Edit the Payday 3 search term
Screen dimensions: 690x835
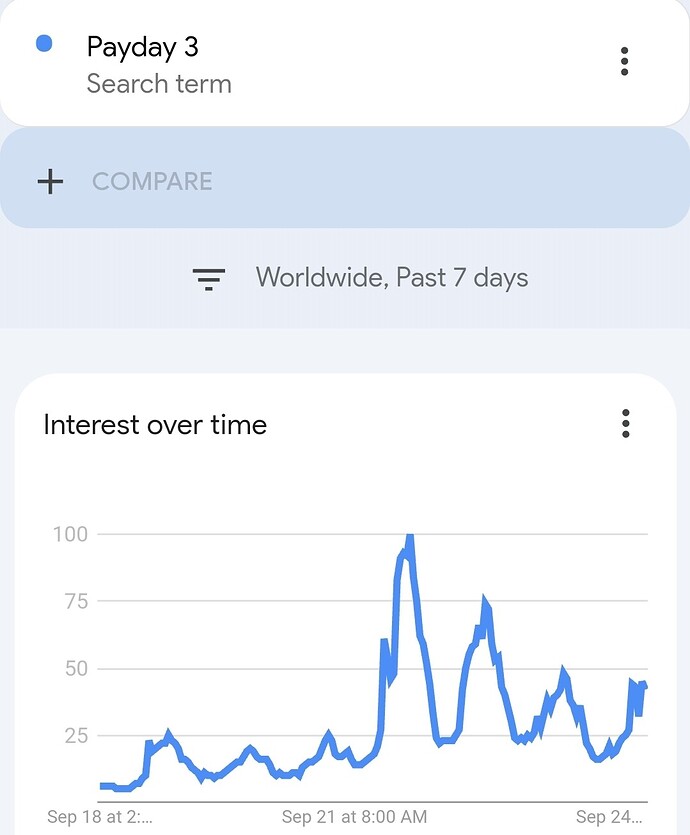click(x=143, y=47)
